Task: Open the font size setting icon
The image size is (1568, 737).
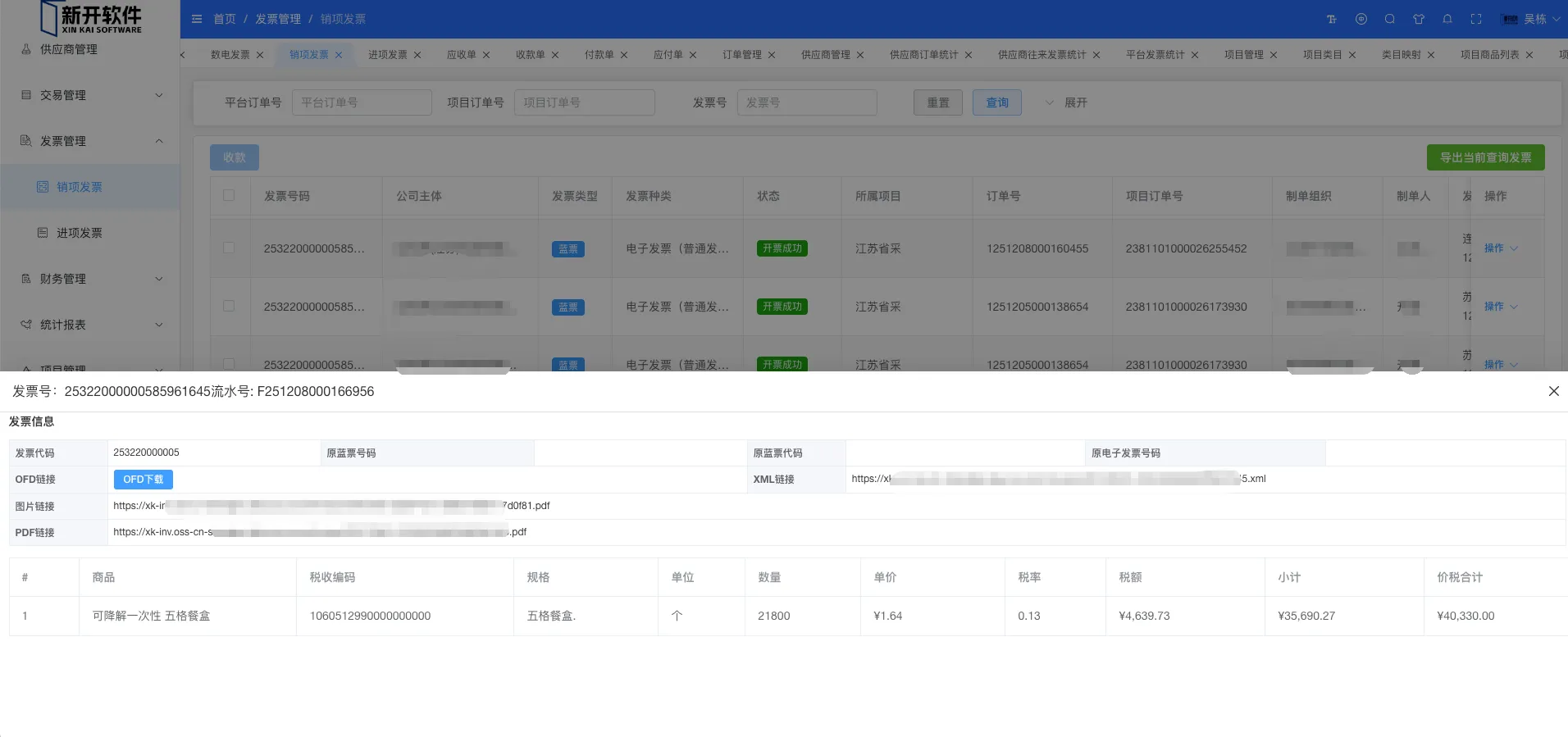Action: (x=1332, y=19)
